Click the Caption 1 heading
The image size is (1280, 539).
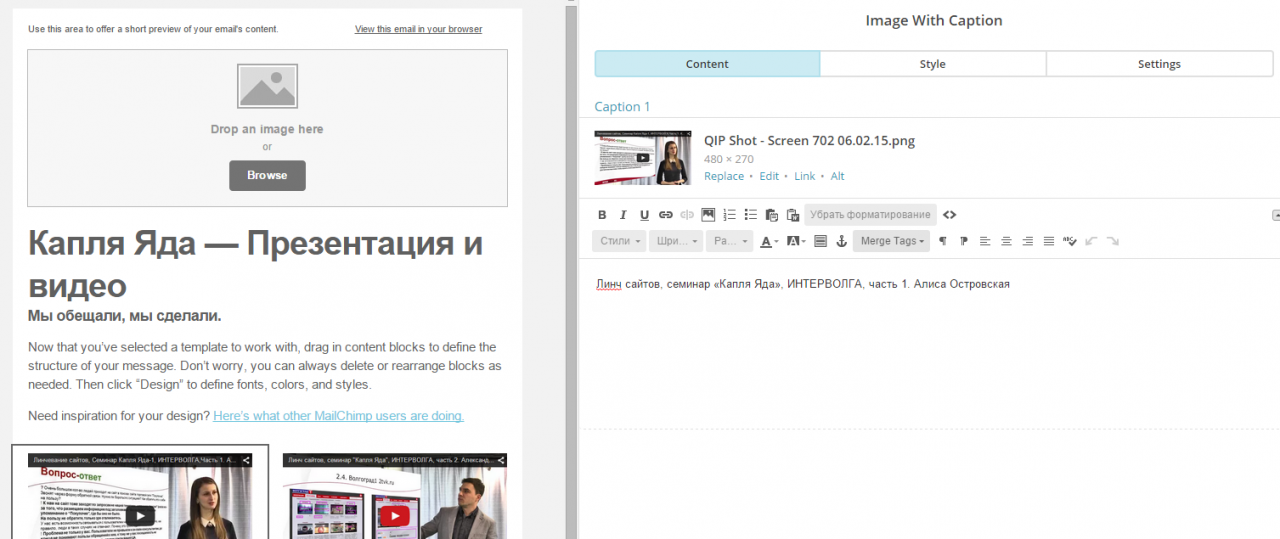[622, 107]
